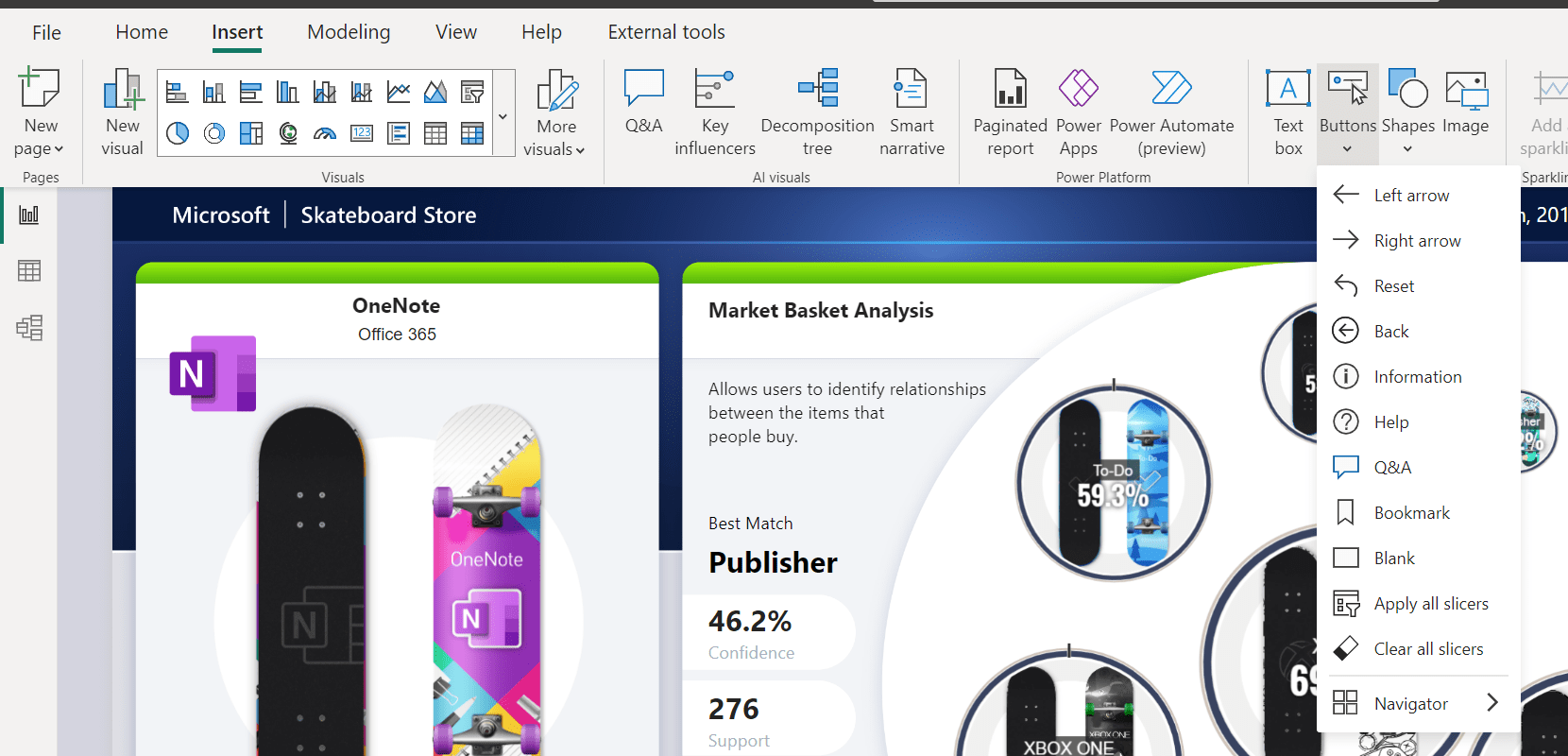This screenshot has height=756, width=1568.
Task: Choose Q&A button in Buttons menu
Action: click(x=1419, y=468)
